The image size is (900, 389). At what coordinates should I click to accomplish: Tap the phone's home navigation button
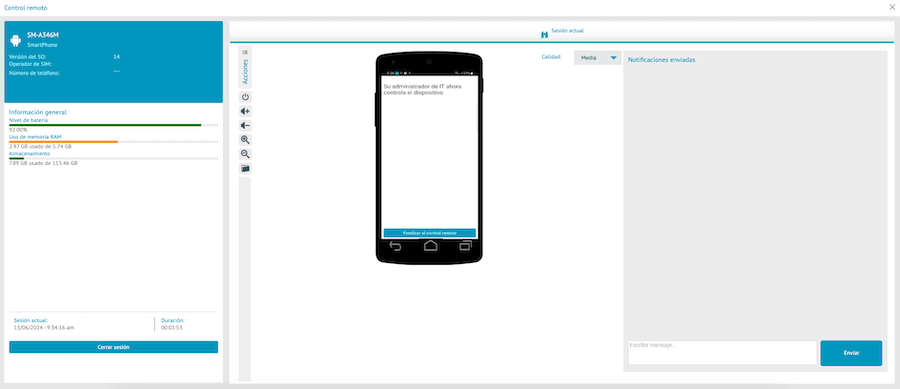pyautogui.click(x=430, y=246)
